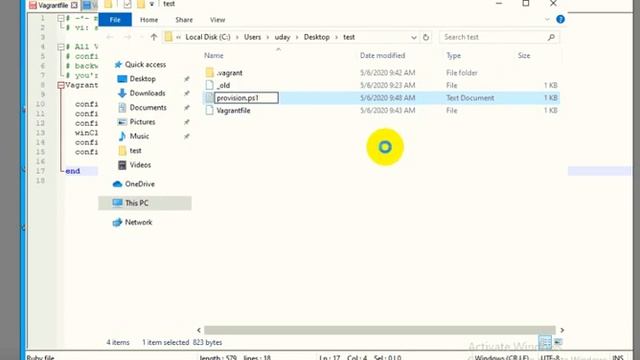Select Users in the address path
The height and width of the screenshot is (360, 640).
(252, 37)
